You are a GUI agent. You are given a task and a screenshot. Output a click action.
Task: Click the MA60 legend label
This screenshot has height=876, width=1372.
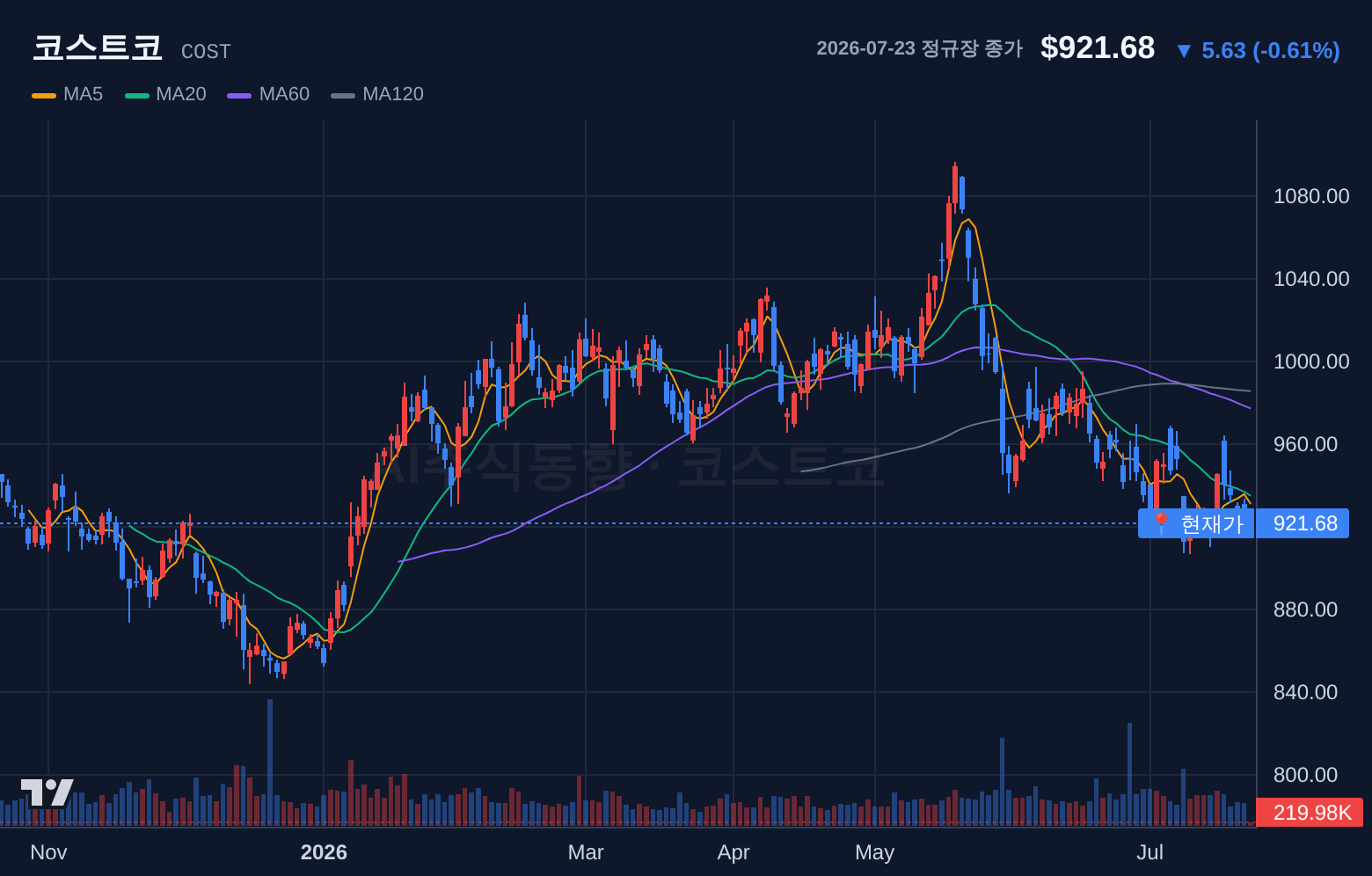[284, 94]
